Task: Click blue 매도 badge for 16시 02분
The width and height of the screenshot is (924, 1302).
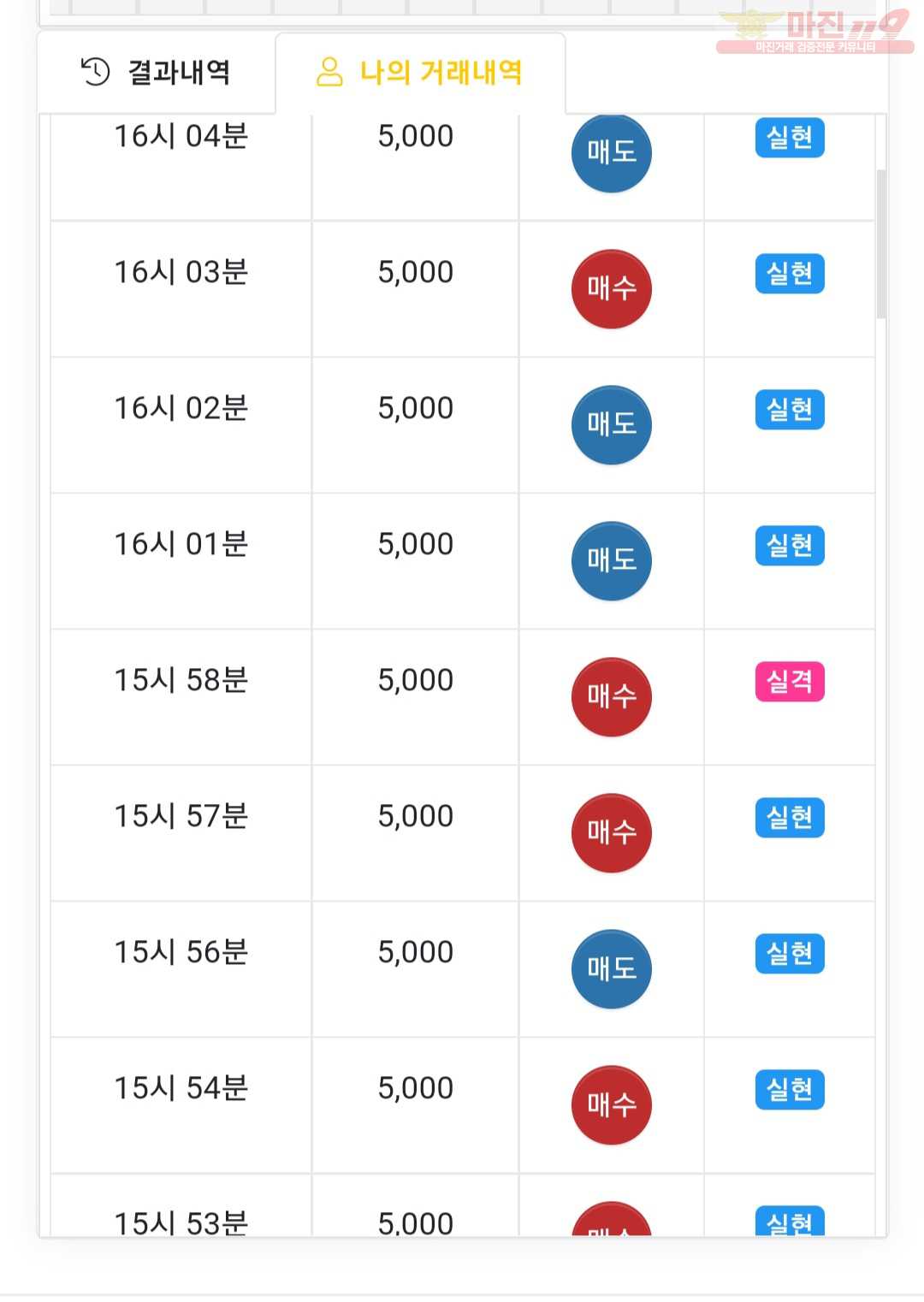Action: pyautogui.click(x=611, y=425)
